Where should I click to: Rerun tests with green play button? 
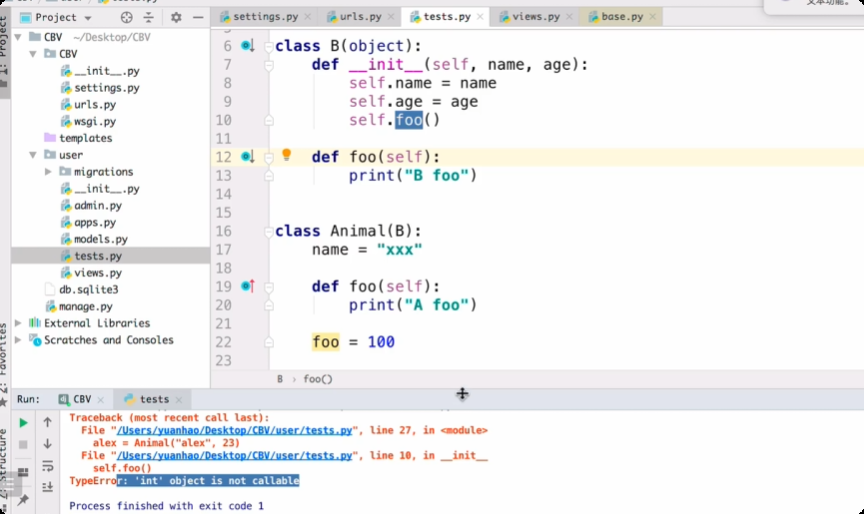pos(23,423)
